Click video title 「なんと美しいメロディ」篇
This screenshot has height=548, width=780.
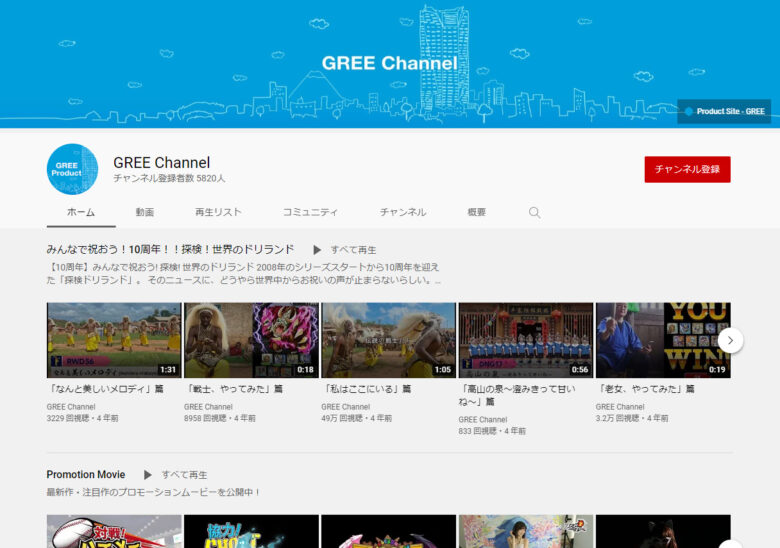pos(105,389)
